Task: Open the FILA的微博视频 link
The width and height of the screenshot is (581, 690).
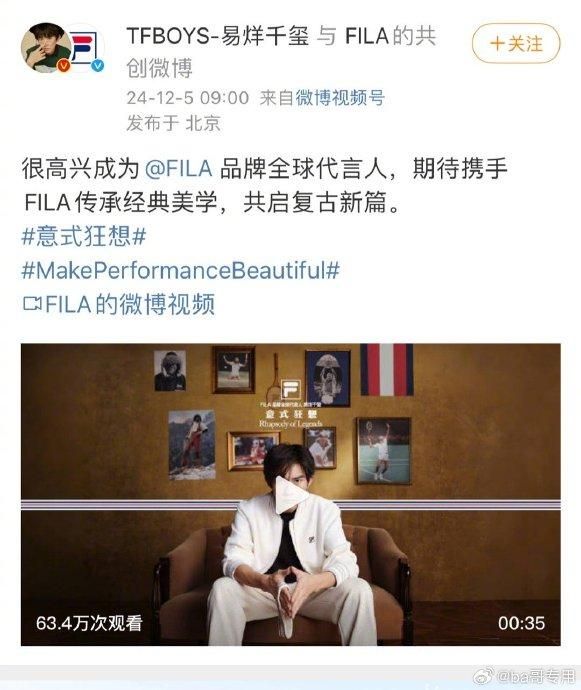Action: click(130, 304)
